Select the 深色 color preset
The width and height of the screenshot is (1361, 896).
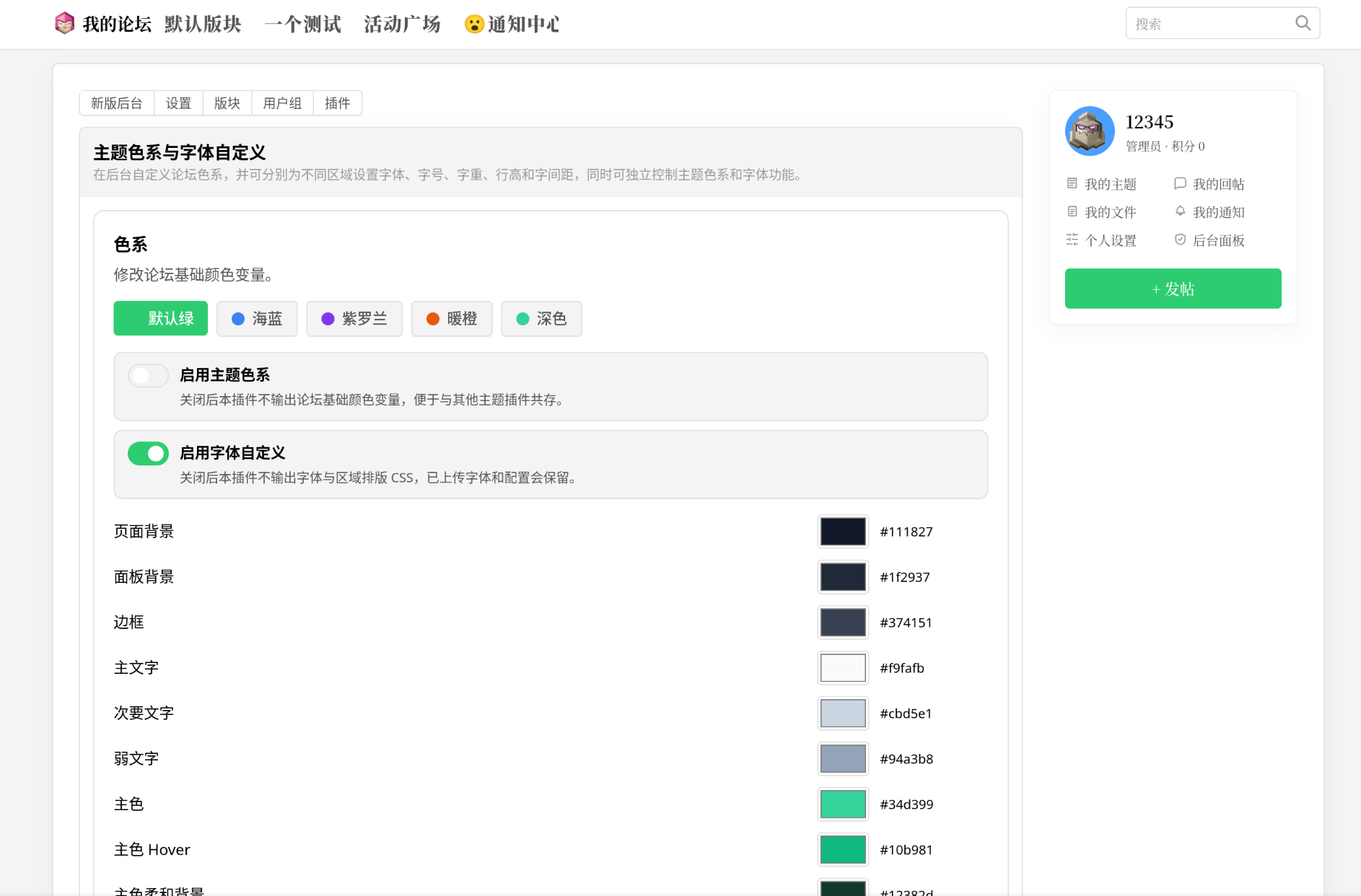click(541, 318)
